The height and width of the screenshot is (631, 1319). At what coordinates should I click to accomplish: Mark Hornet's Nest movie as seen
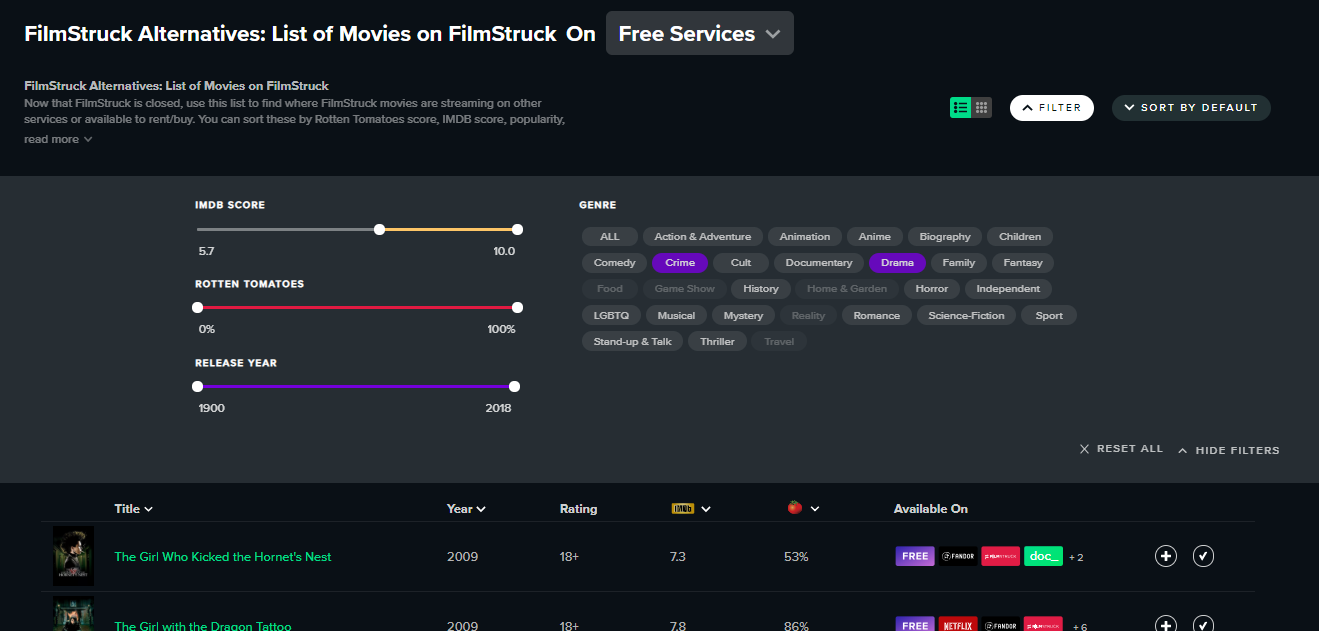click(x=1204, y=556)
